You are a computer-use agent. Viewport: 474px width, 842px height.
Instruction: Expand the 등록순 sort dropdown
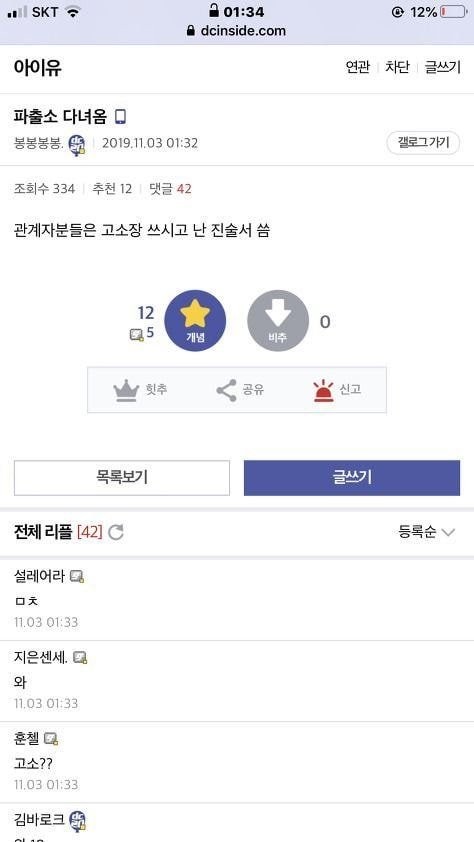[x=427, y=533]
